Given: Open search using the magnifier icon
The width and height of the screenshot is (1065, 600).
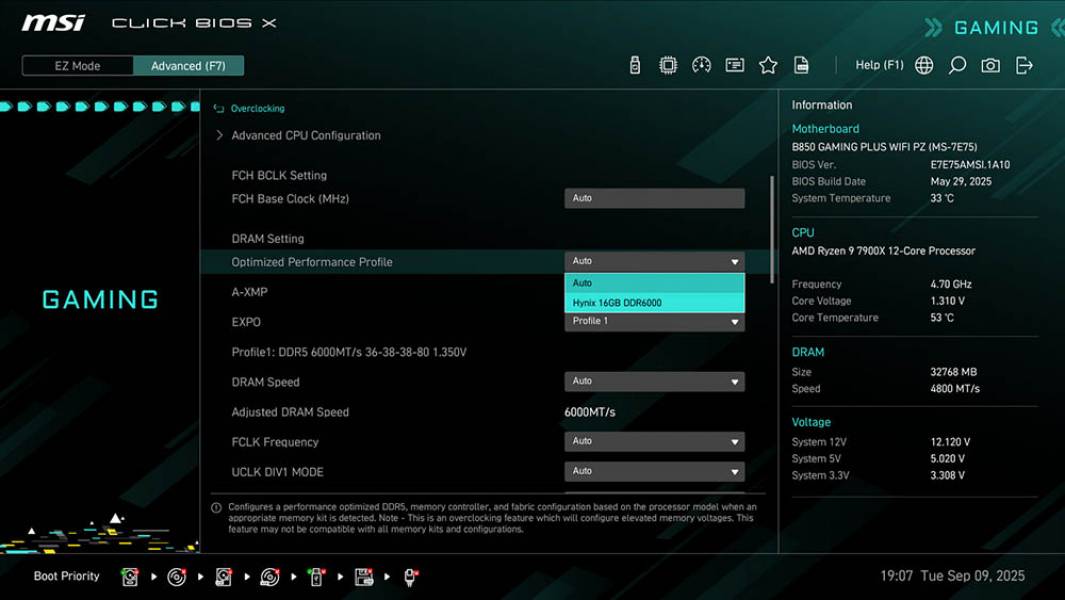Looking at the screenshot, I should tap(956, 64).
